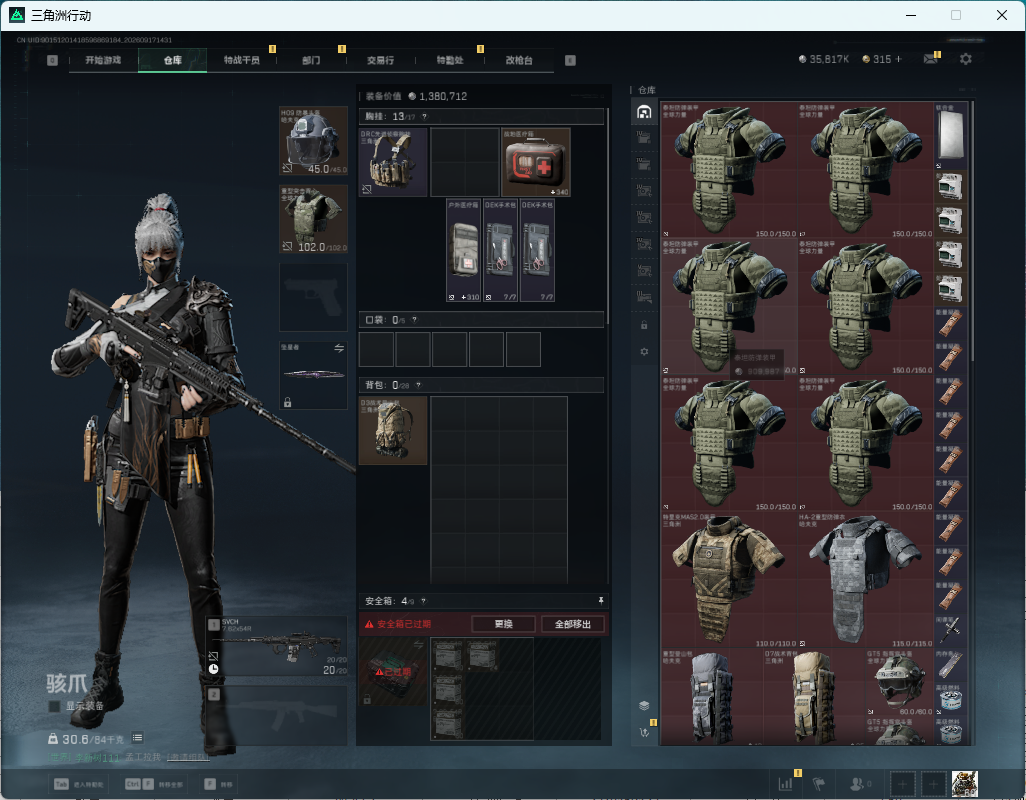Select the equipped armor slot showing 102.0

click(313, 219)
